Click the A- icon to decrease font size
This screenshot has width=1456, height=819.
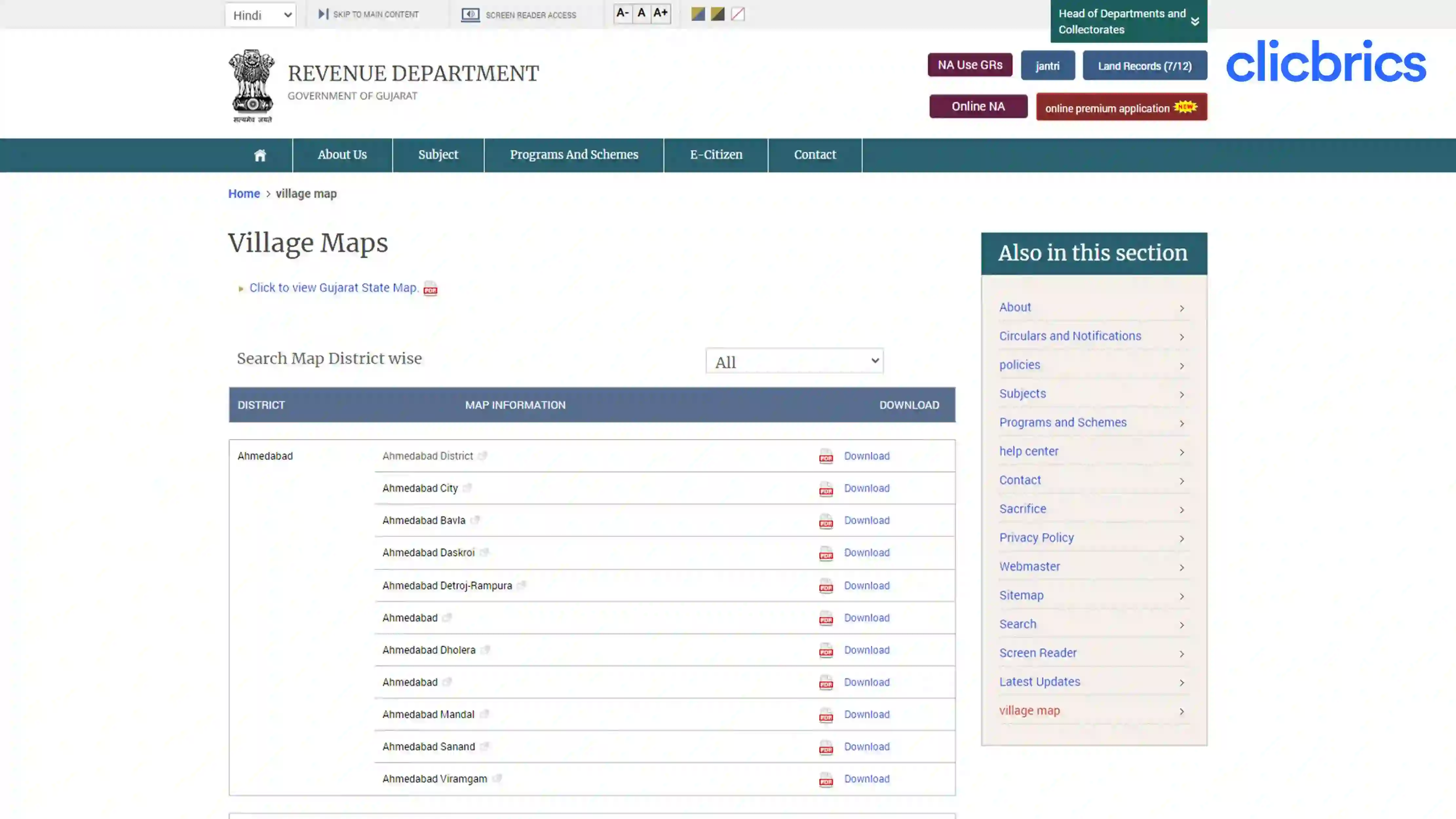(x=622, y=13)
